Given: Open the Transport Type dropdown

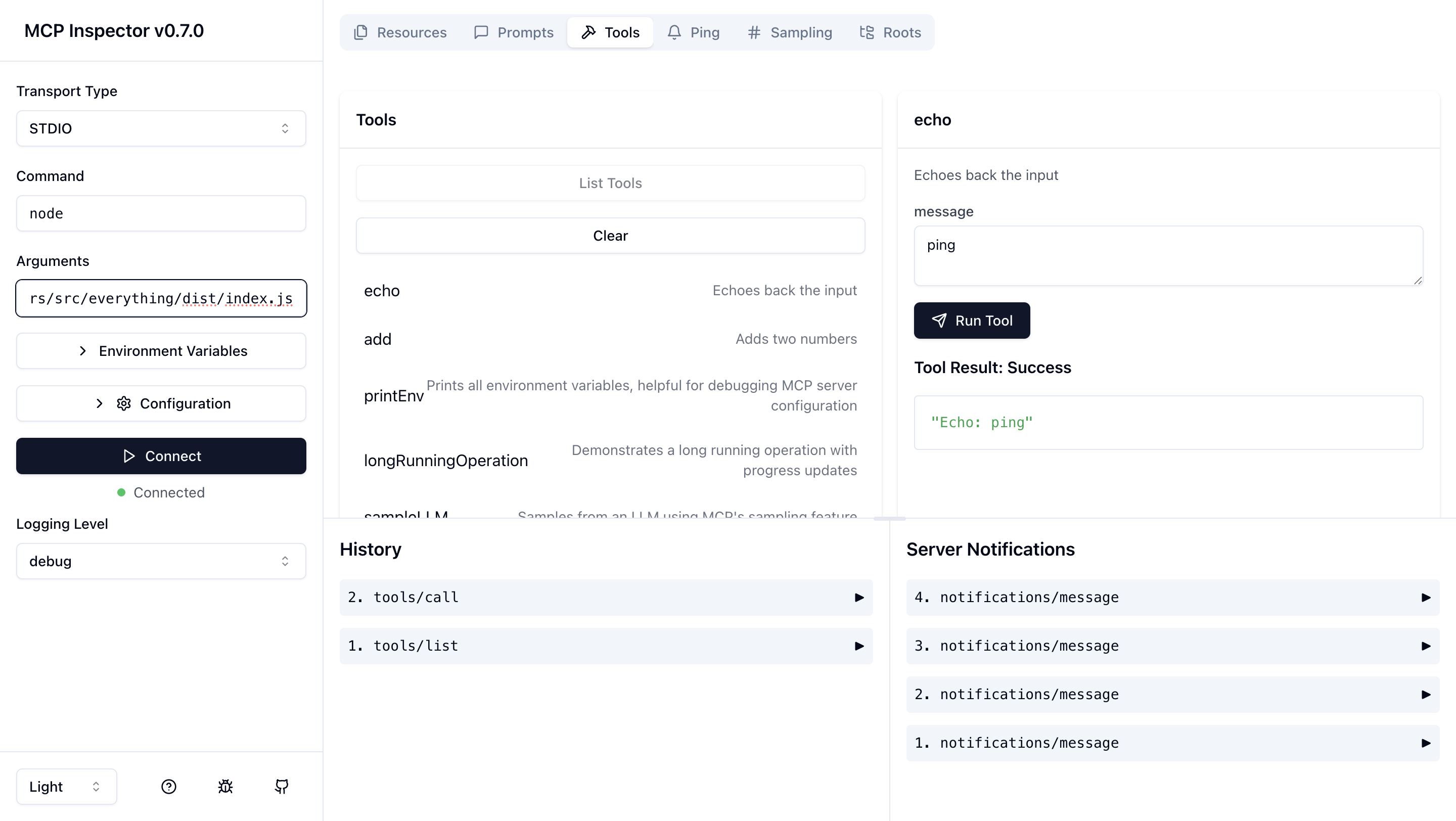Looking at the screenshot, I should 161,128.
